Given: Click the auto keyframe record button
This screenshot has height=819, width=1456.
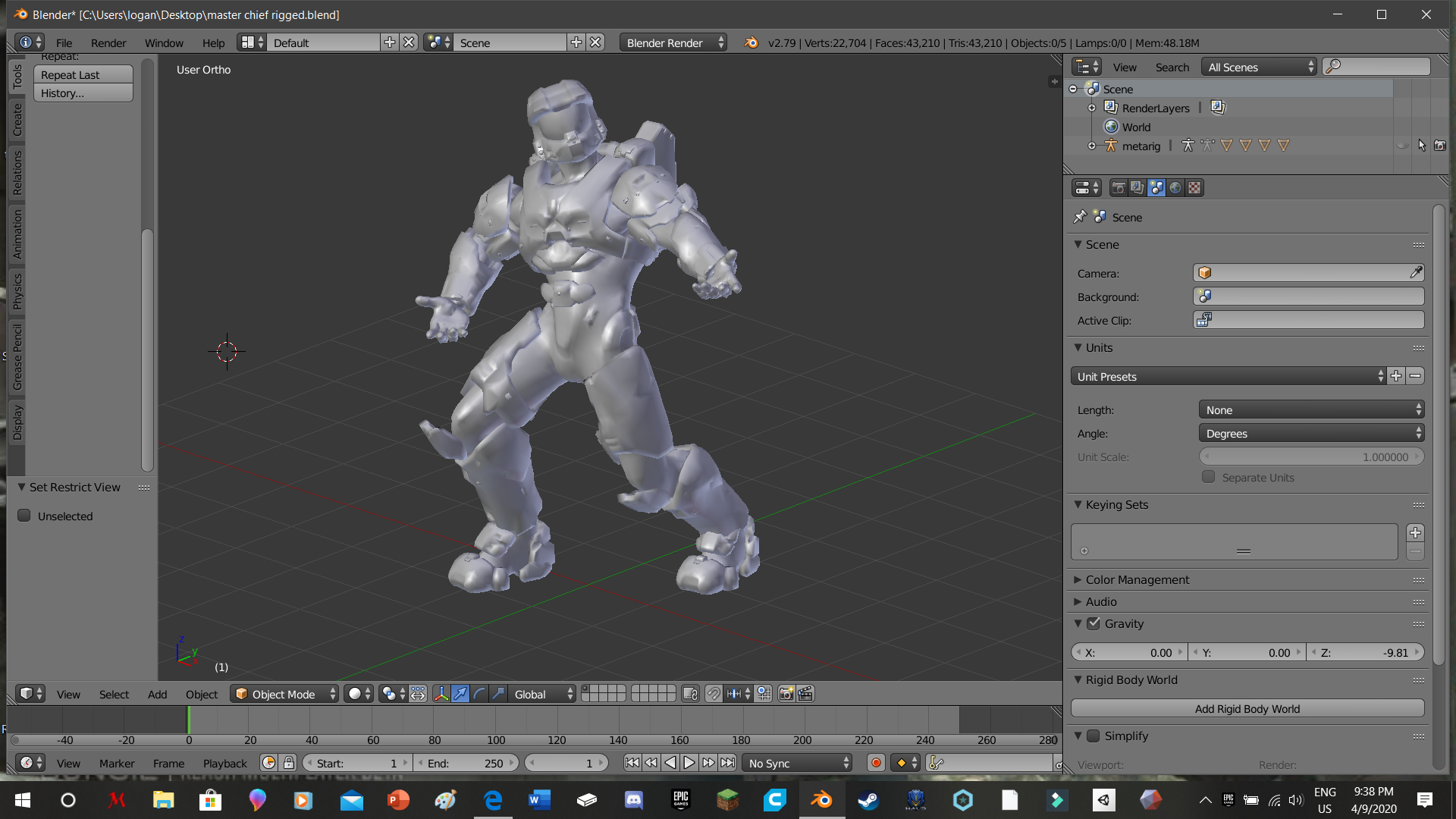Looking at the screenshot, I should (x=876, y=763).
